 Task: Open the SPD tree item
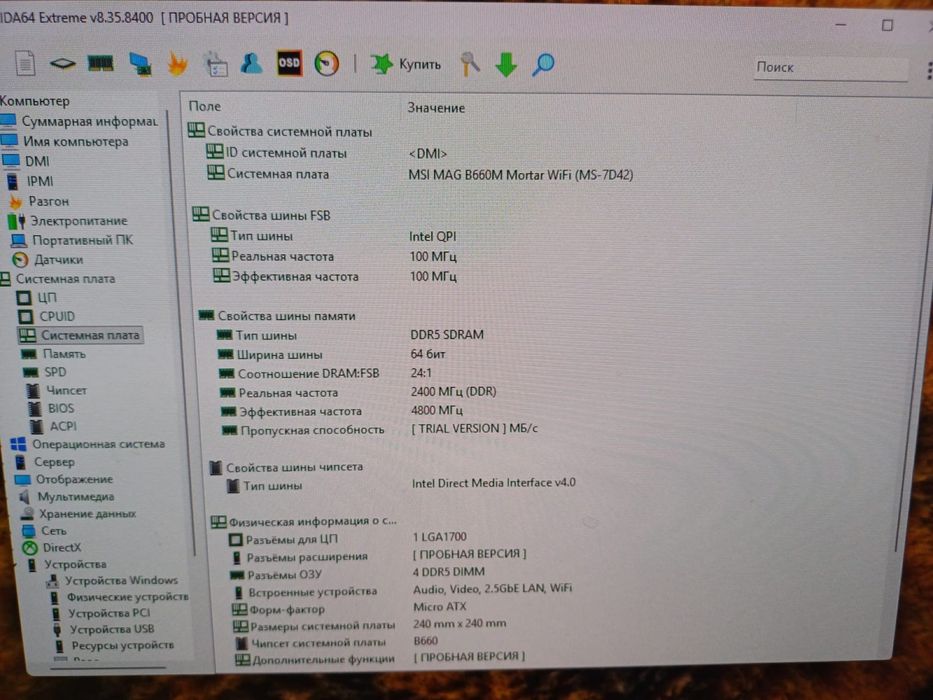click(x=45, y=372)
